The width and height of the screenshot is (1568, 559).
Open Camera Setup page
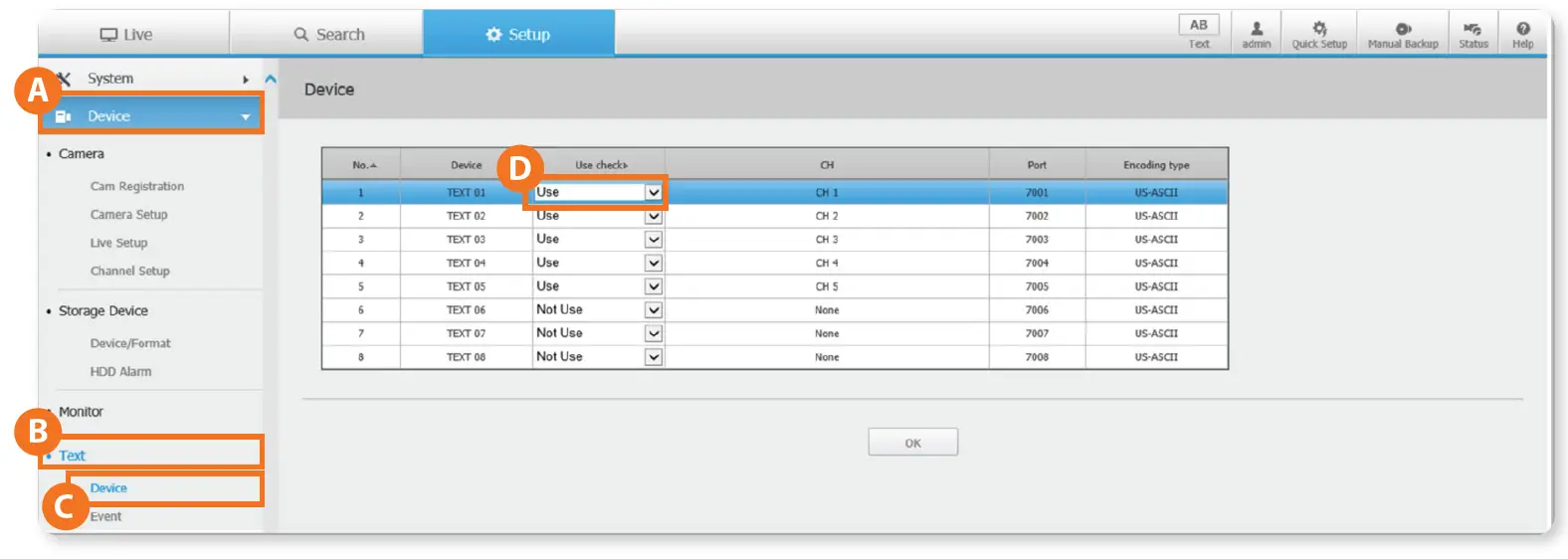pyautogui.click(x=129, y=214)
